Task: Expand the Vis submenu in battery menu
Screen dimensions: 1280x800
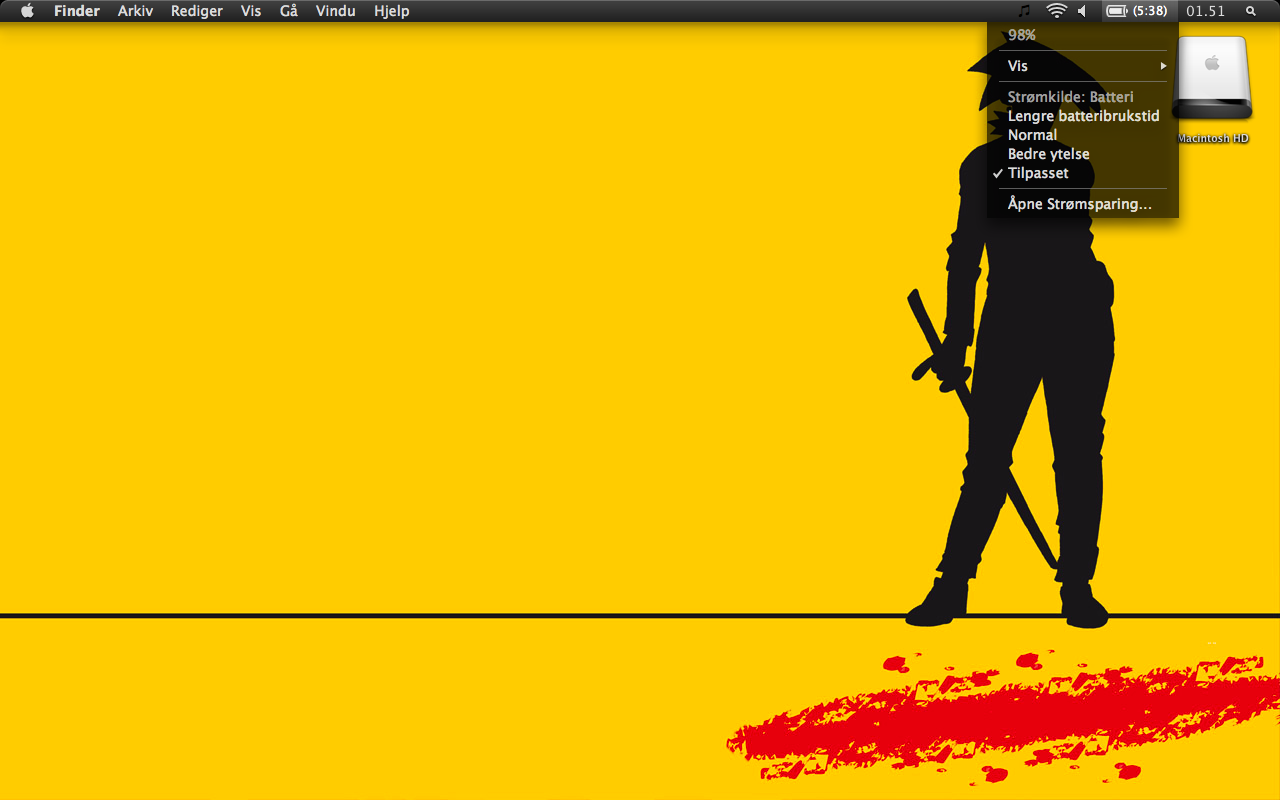Action: (1083, 66)
